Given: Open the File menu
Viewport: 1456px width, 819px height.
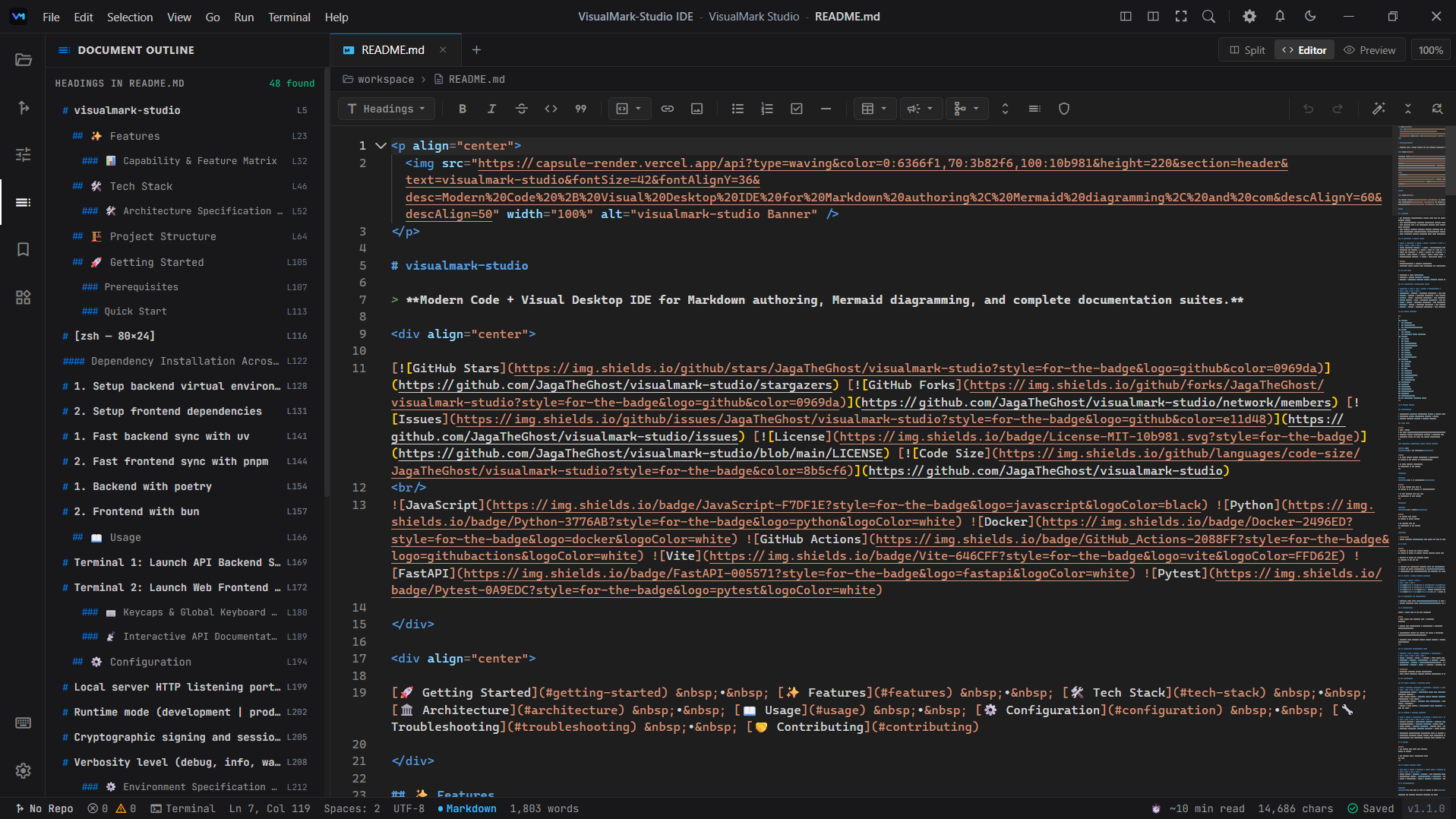Looking at the screenshot, I should coord(51,17).
